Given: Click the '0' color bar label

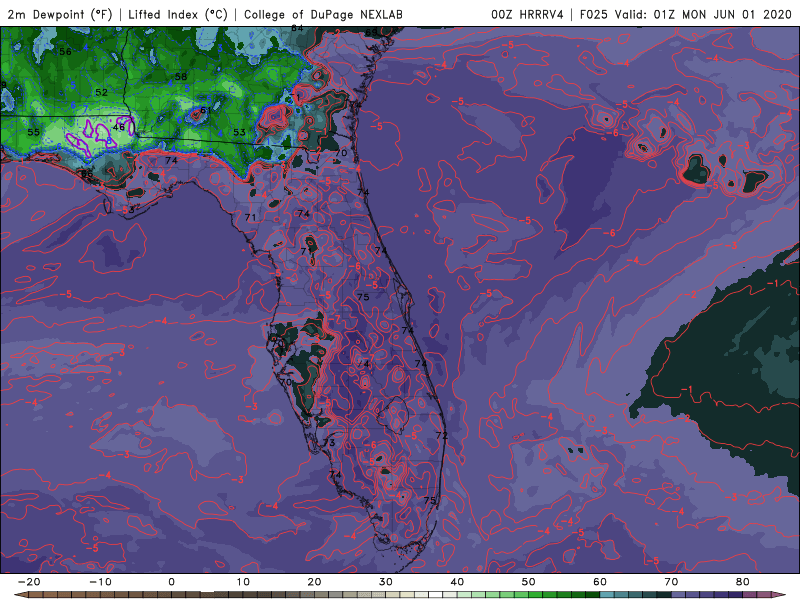Looking at the screenshot, I should point(171,582).
